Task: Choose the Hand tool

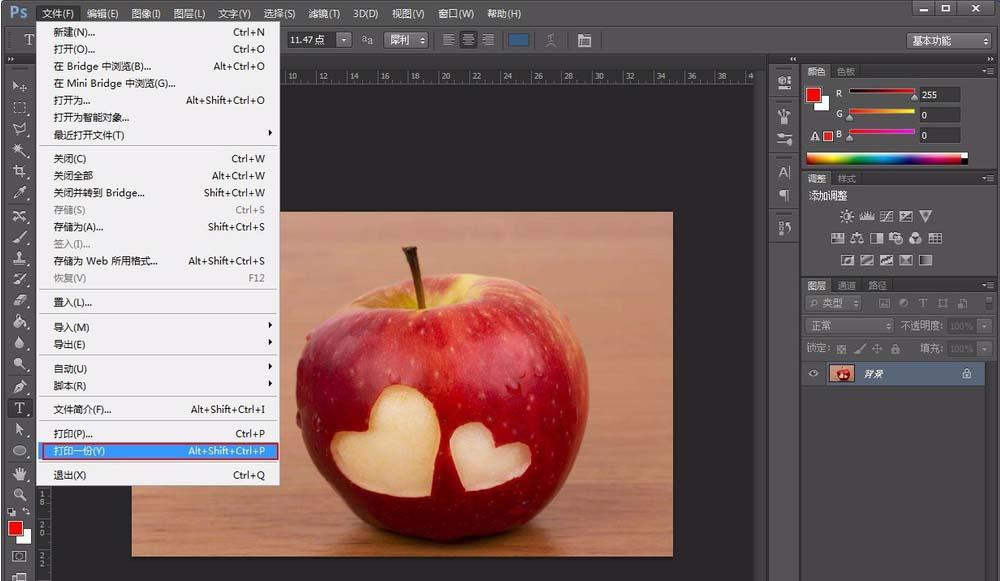Action: [x=19, y=474]
